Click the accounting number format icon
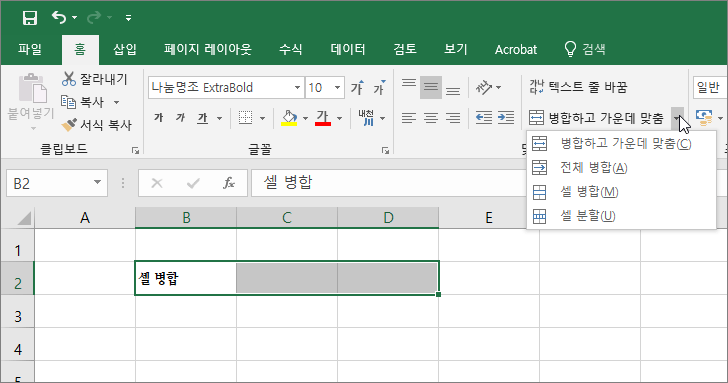Screen dimensions: 728x383 pos(704,118)
